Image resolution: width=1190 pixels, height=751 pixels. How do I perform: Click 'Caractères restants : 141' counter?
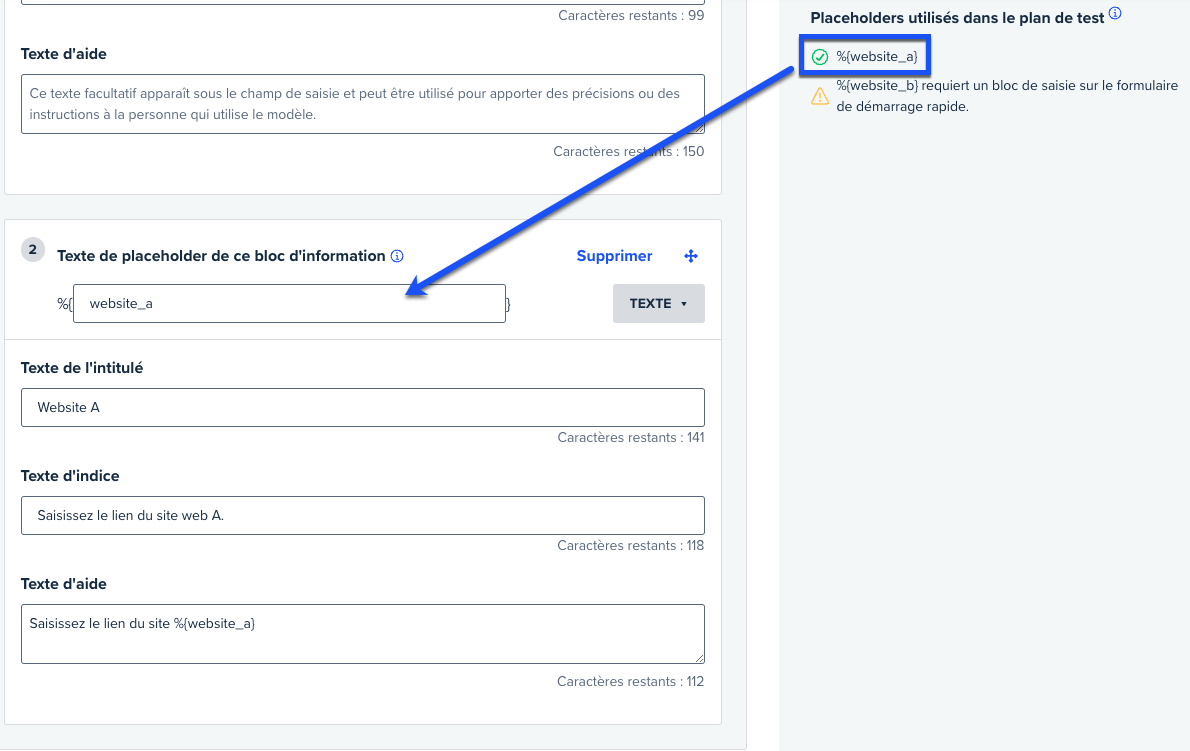(x=631, y=438)
